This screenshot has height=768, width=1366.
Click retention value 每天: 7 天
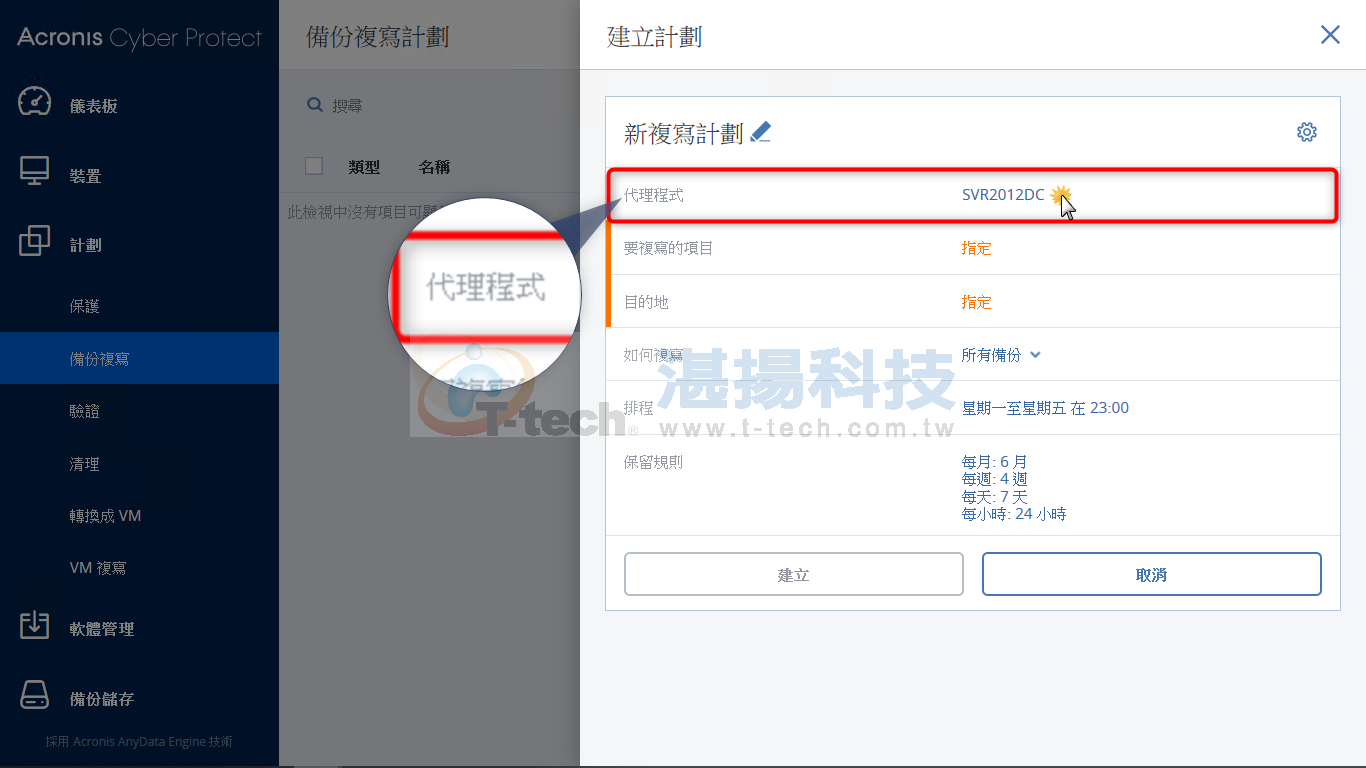pos(994,497)
